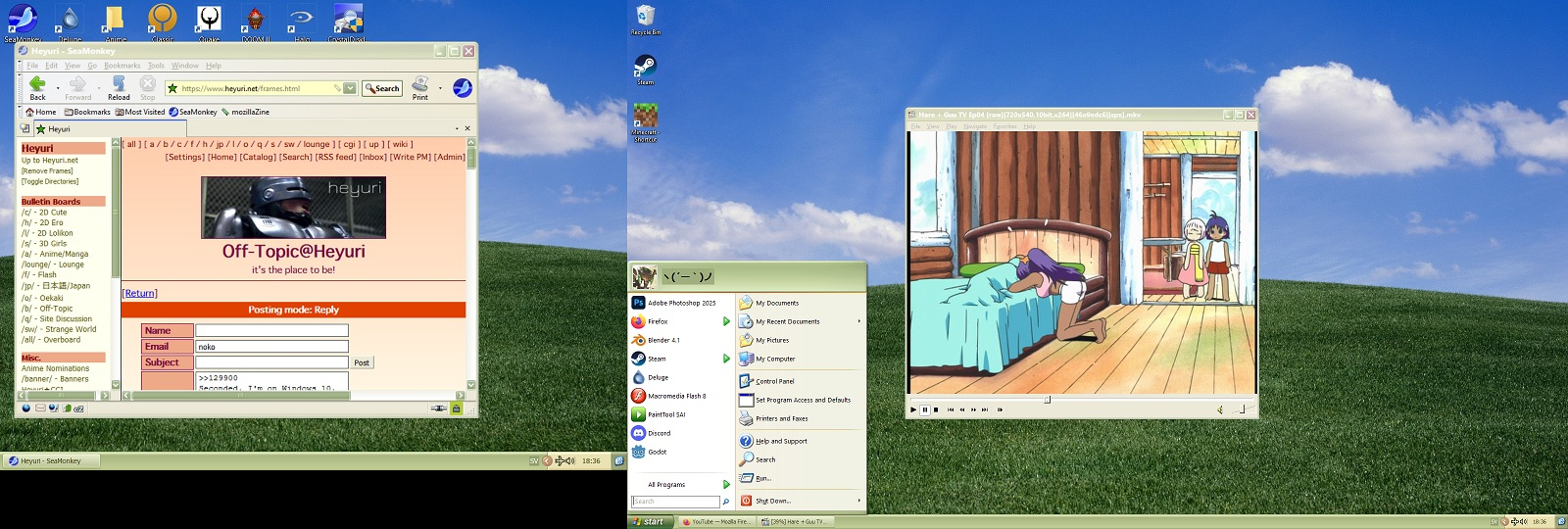
Task: Expand the Shut Down options arrow
Action: coord(858,501)
